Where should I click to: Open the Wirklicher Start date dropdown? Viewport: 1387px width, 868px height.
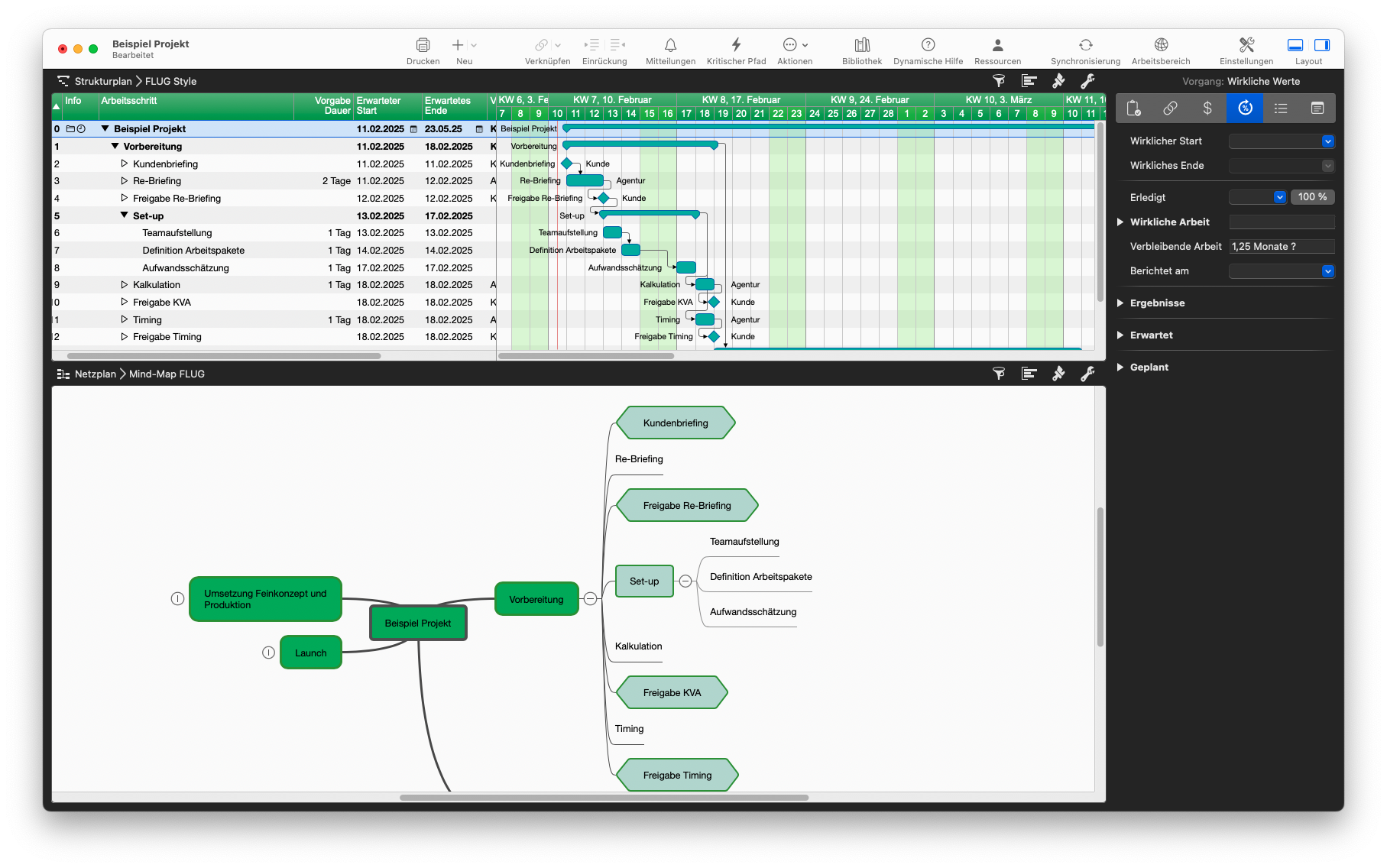1328,141
